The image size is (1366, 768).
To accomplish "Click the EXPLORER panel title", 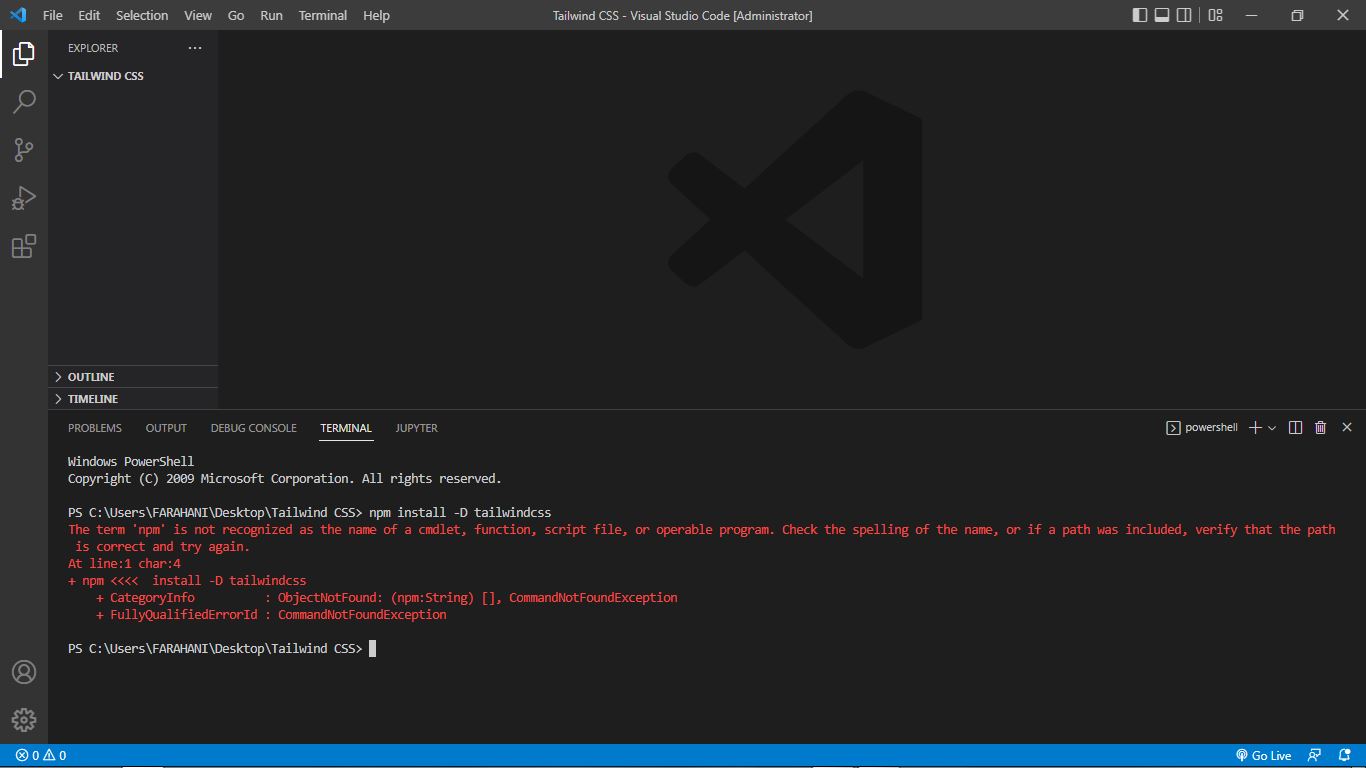I will [x=93, y=48].
